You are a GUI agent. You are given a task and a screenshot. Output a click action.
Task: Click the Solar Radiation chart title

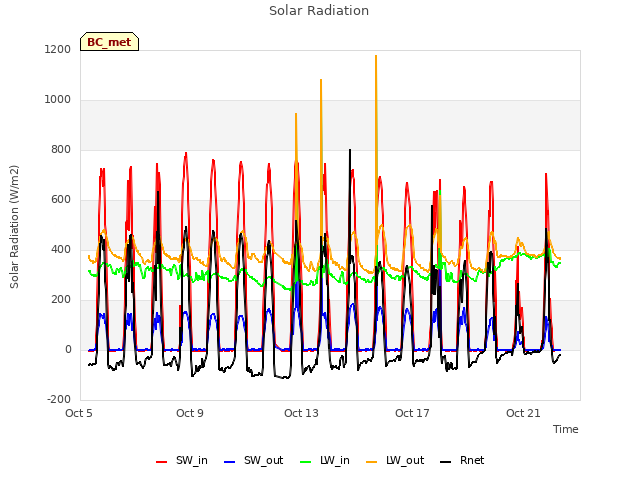point(319,11)
